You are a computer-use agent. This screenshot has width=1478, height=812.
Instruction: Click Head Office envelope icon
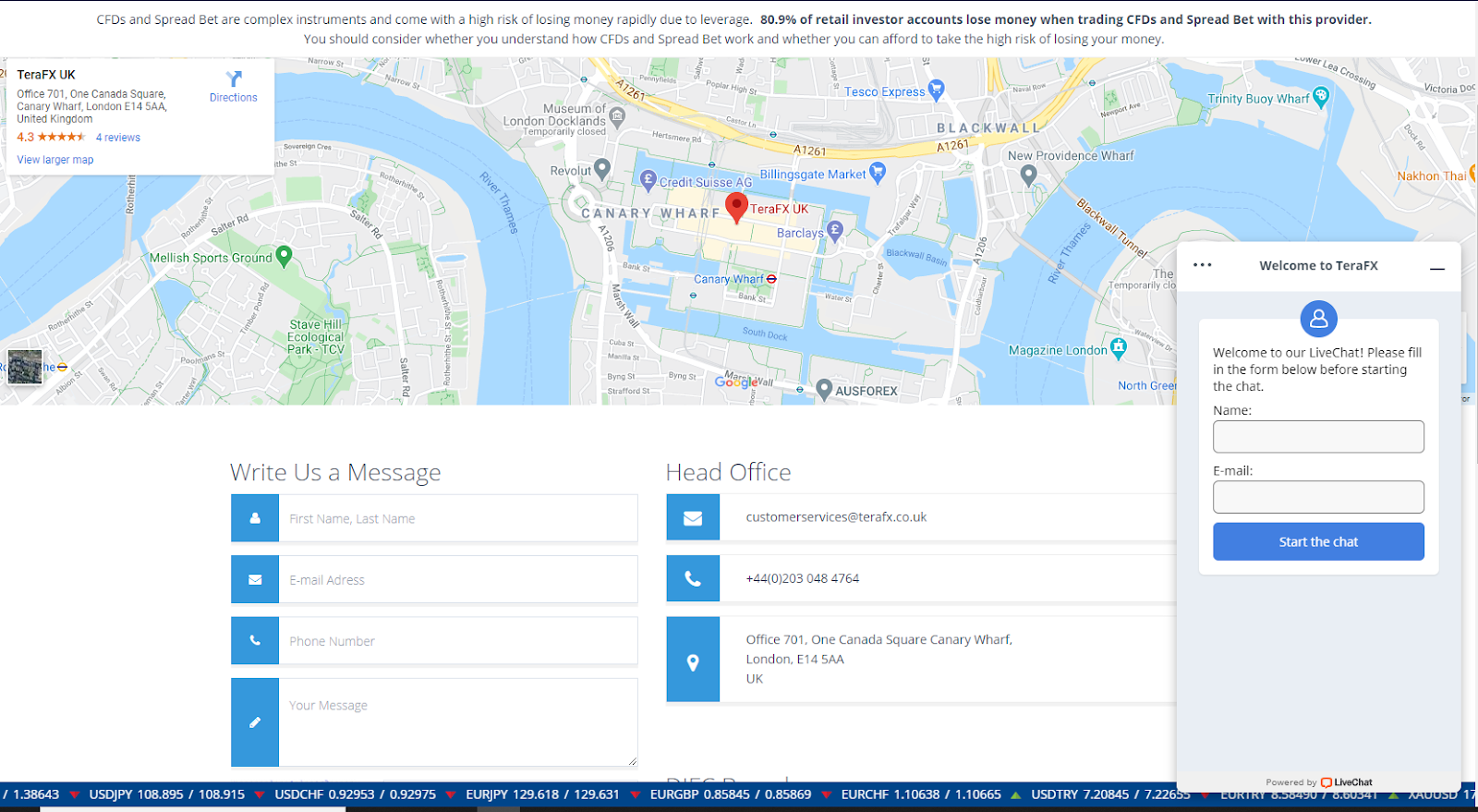coord(693,517)
